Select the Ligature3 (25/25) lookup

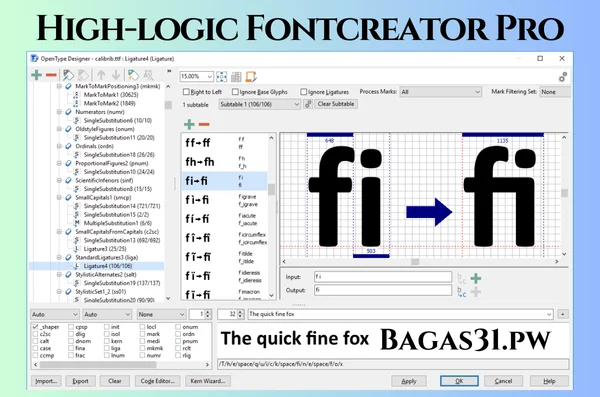coord(105,249)
